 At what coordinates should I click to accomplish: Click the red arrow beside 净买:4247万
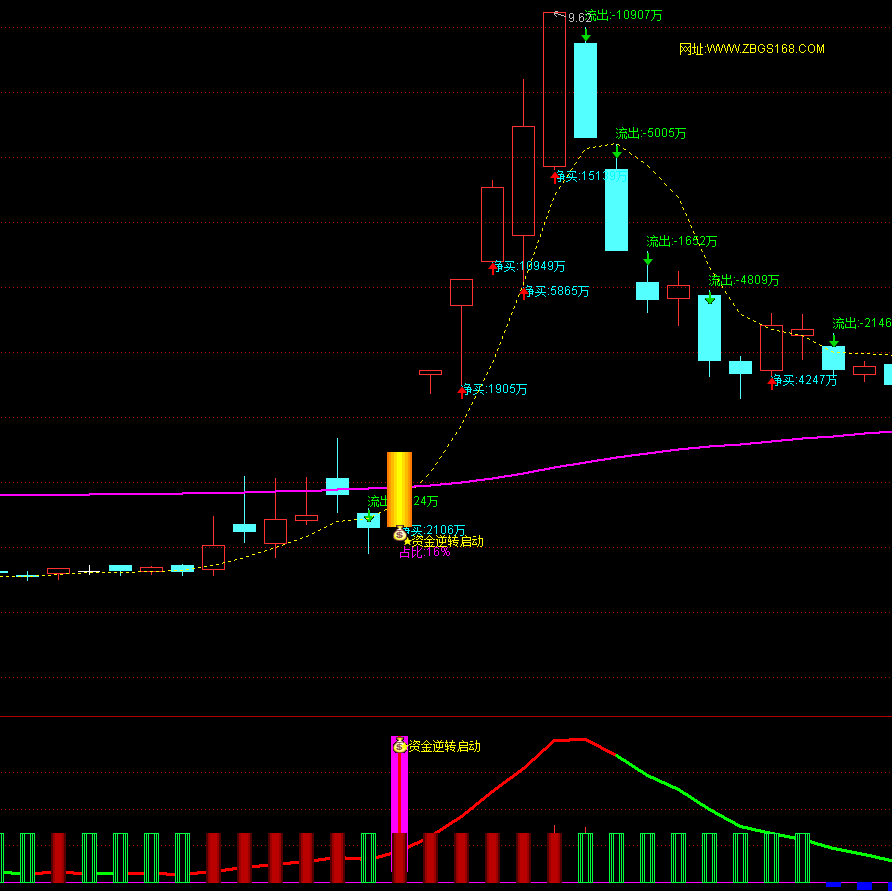pyautogui.click(x=772, y=381)
